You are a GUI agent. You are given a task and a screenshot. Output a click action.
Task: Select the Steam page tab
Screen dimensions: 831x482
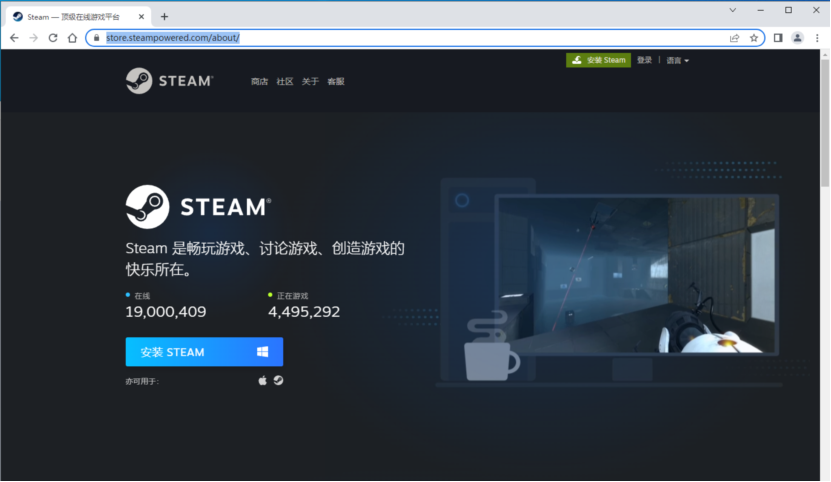point(78,16)
